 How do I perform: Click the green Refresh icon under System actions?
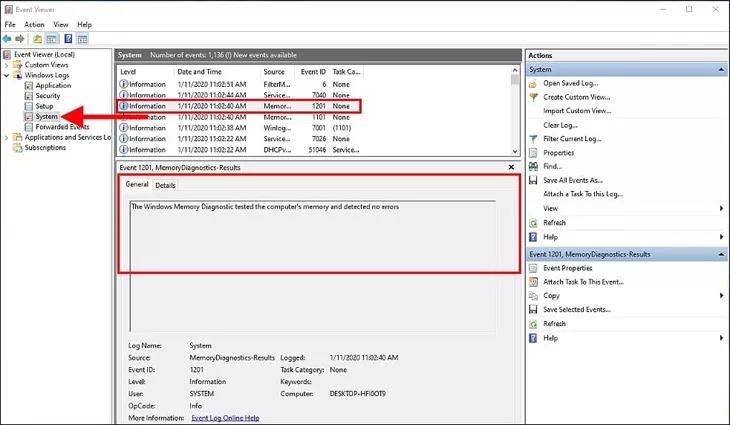coord(534,223)
